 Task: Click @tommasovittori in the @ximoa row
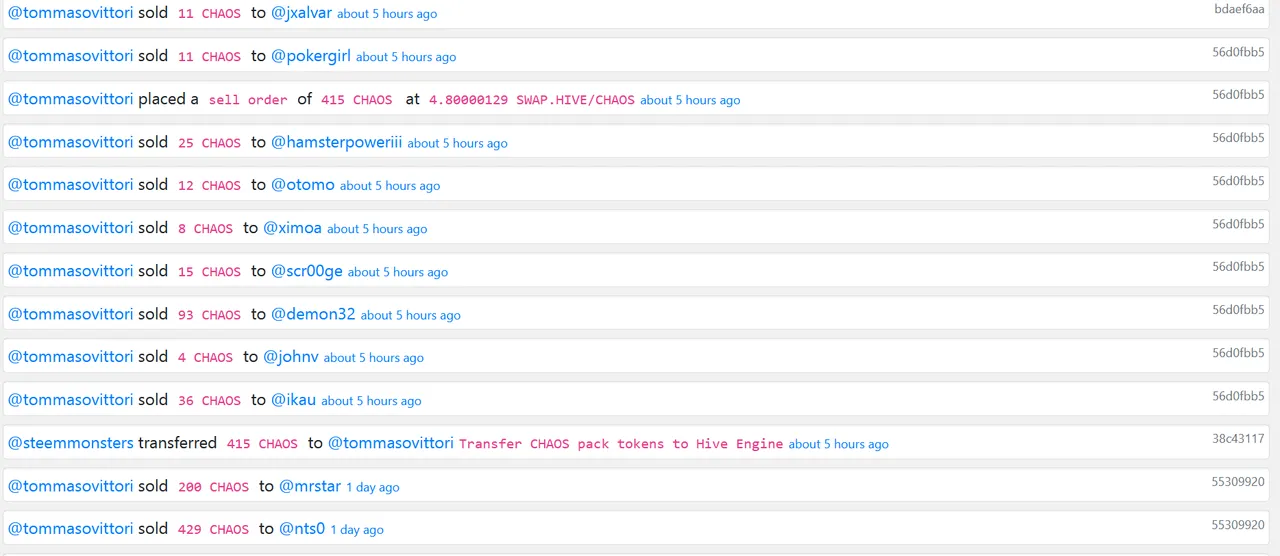71,228
